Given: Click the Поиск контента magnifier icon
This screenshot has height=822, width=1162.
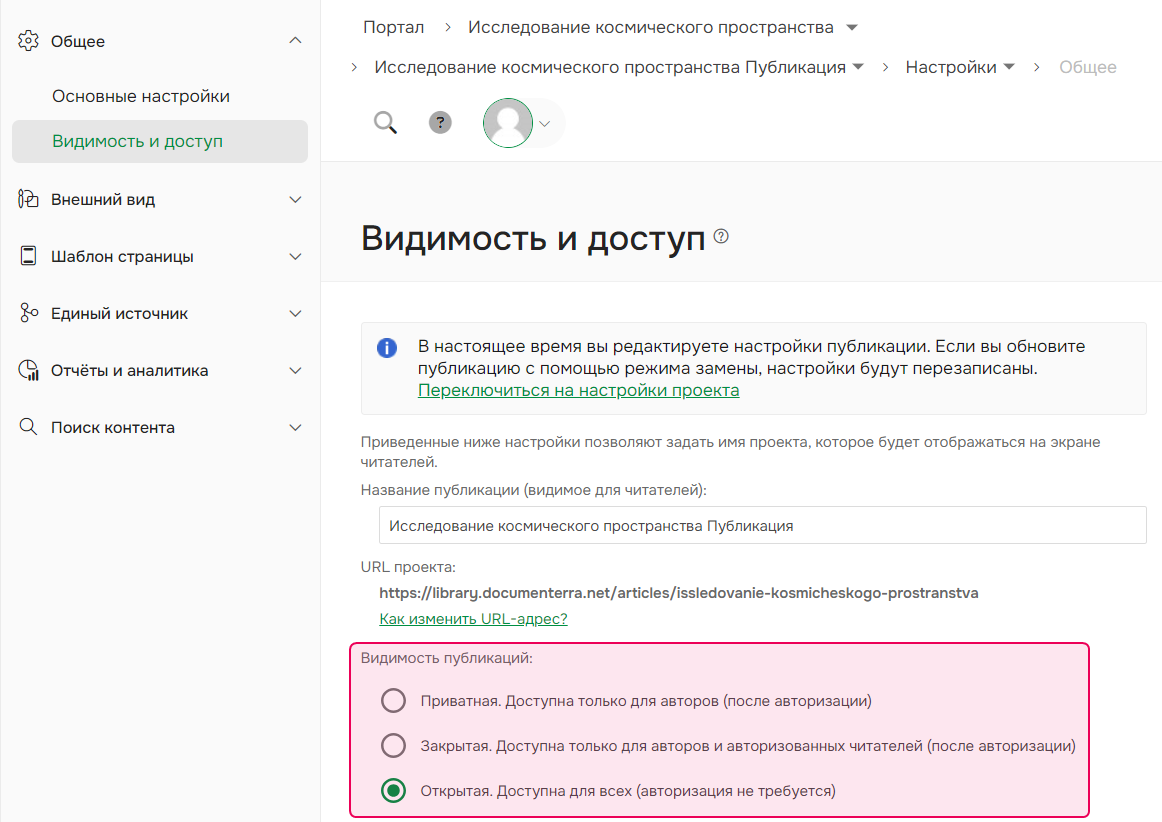Looking at the screenshot, I should [26, 426].
